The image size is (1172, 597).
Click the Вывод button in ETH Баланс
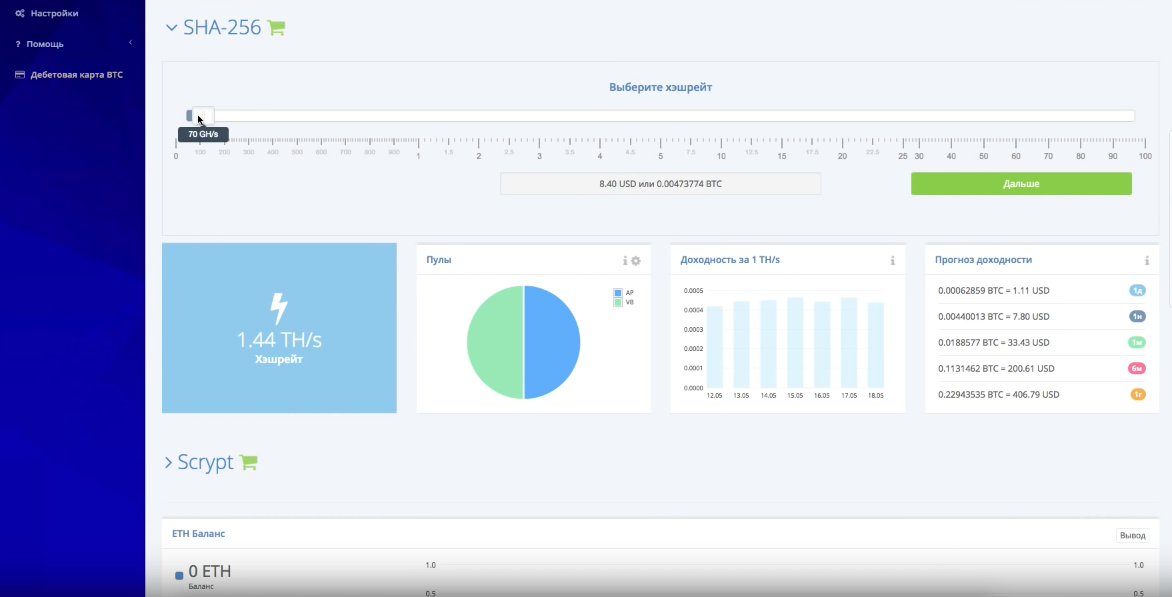pos(1132,535)
